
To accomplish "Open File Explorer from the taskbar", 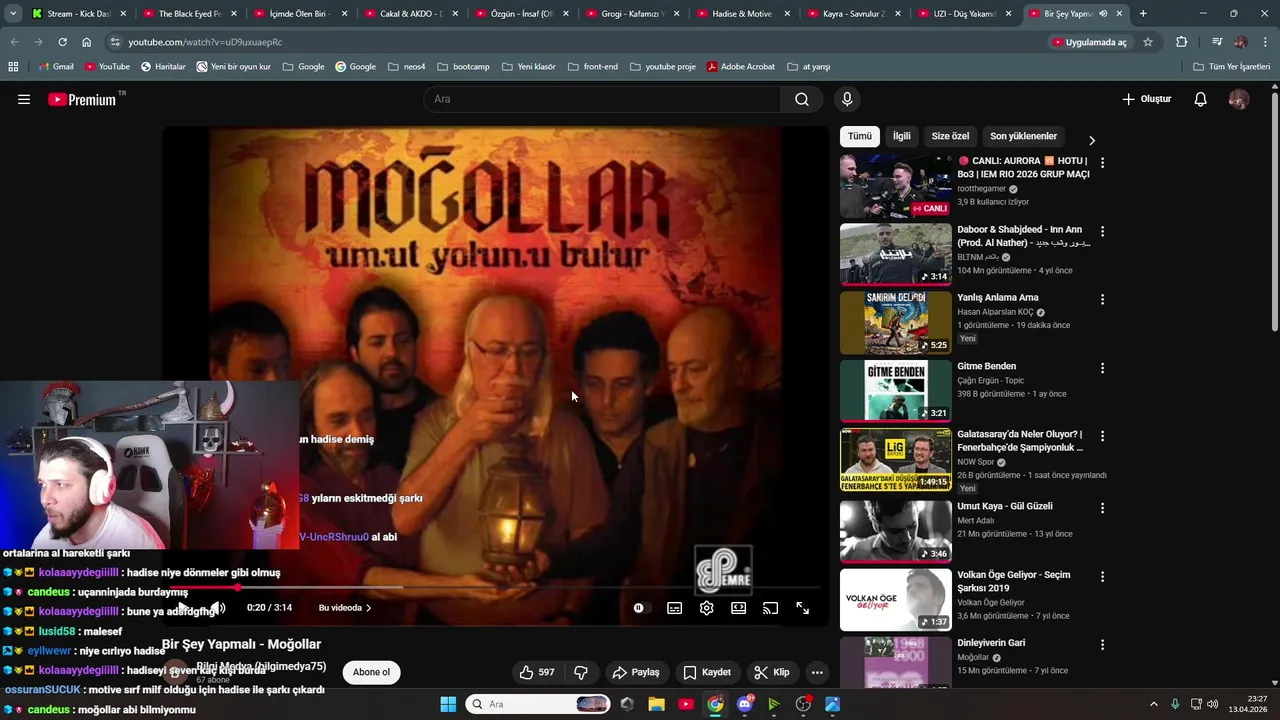I will coord(656,704).
